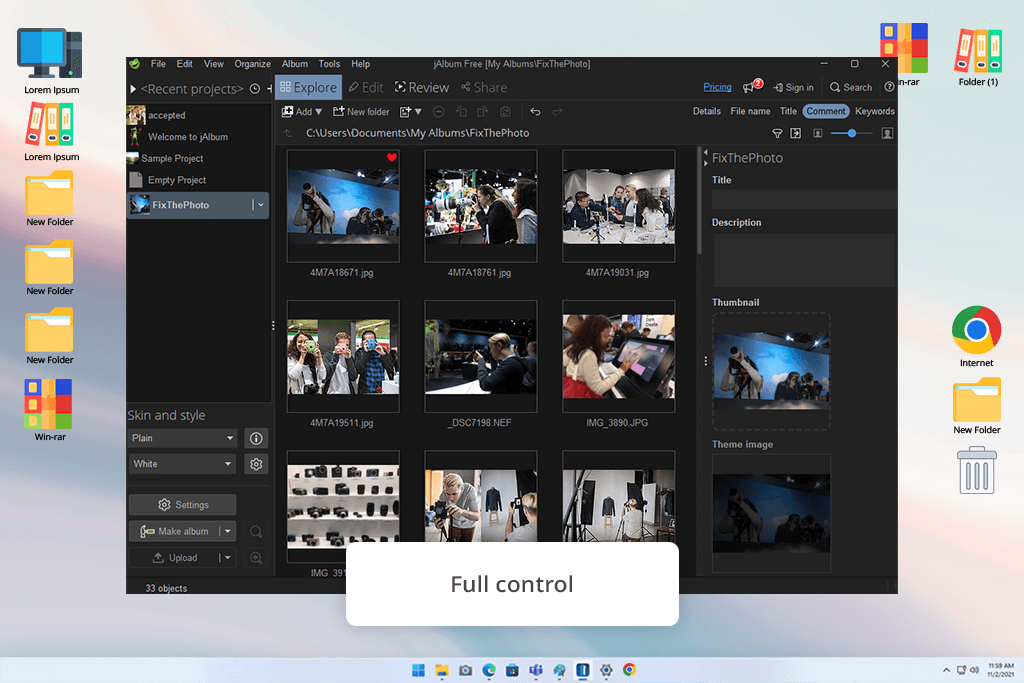Viewport: 1024px width, 683px height.
Task: Open the Tools menu
Action: [x=329, y=64]
